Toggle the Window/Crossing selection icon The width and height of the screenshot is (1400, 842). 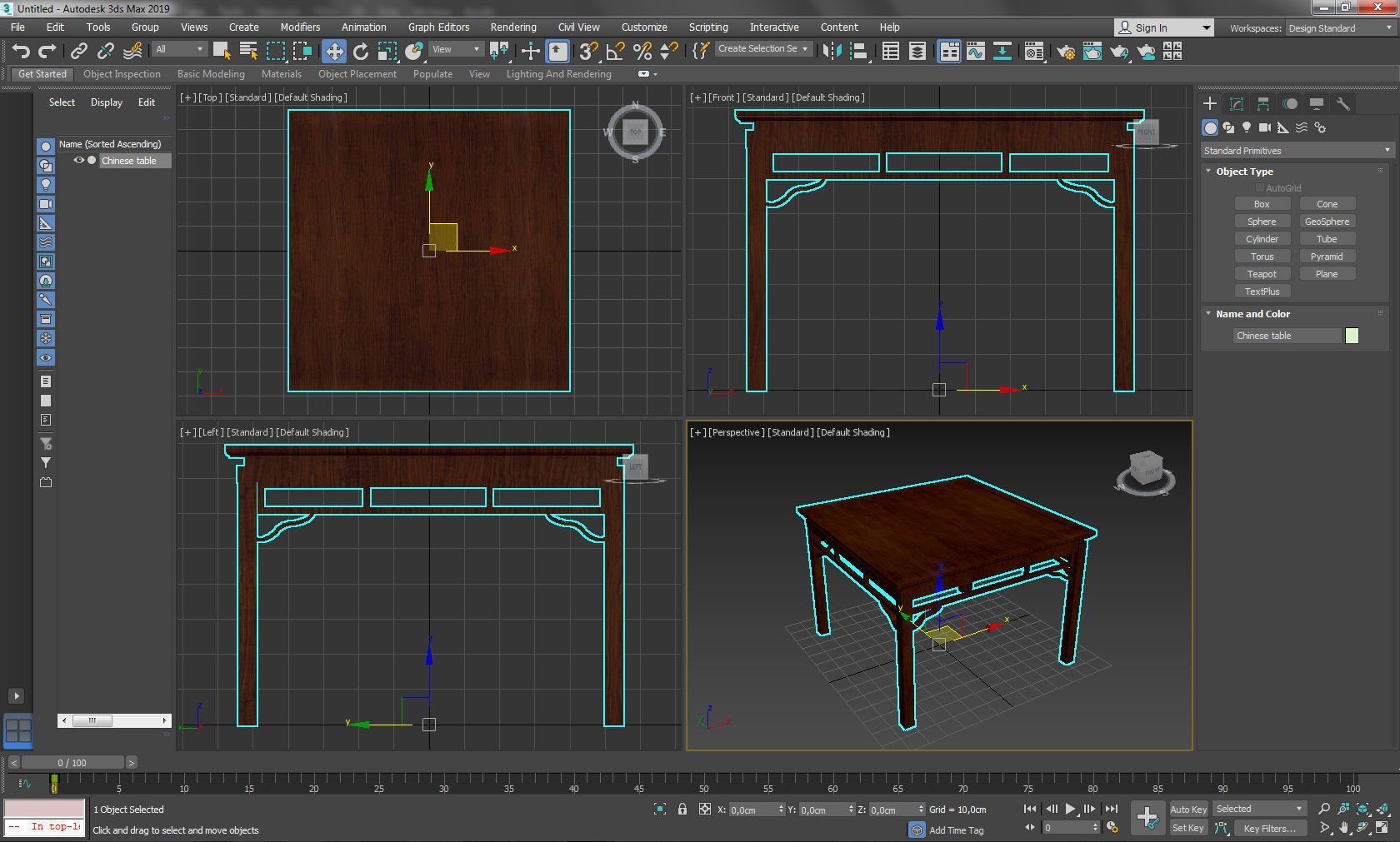pyautogui.click(x=302, y=52)
